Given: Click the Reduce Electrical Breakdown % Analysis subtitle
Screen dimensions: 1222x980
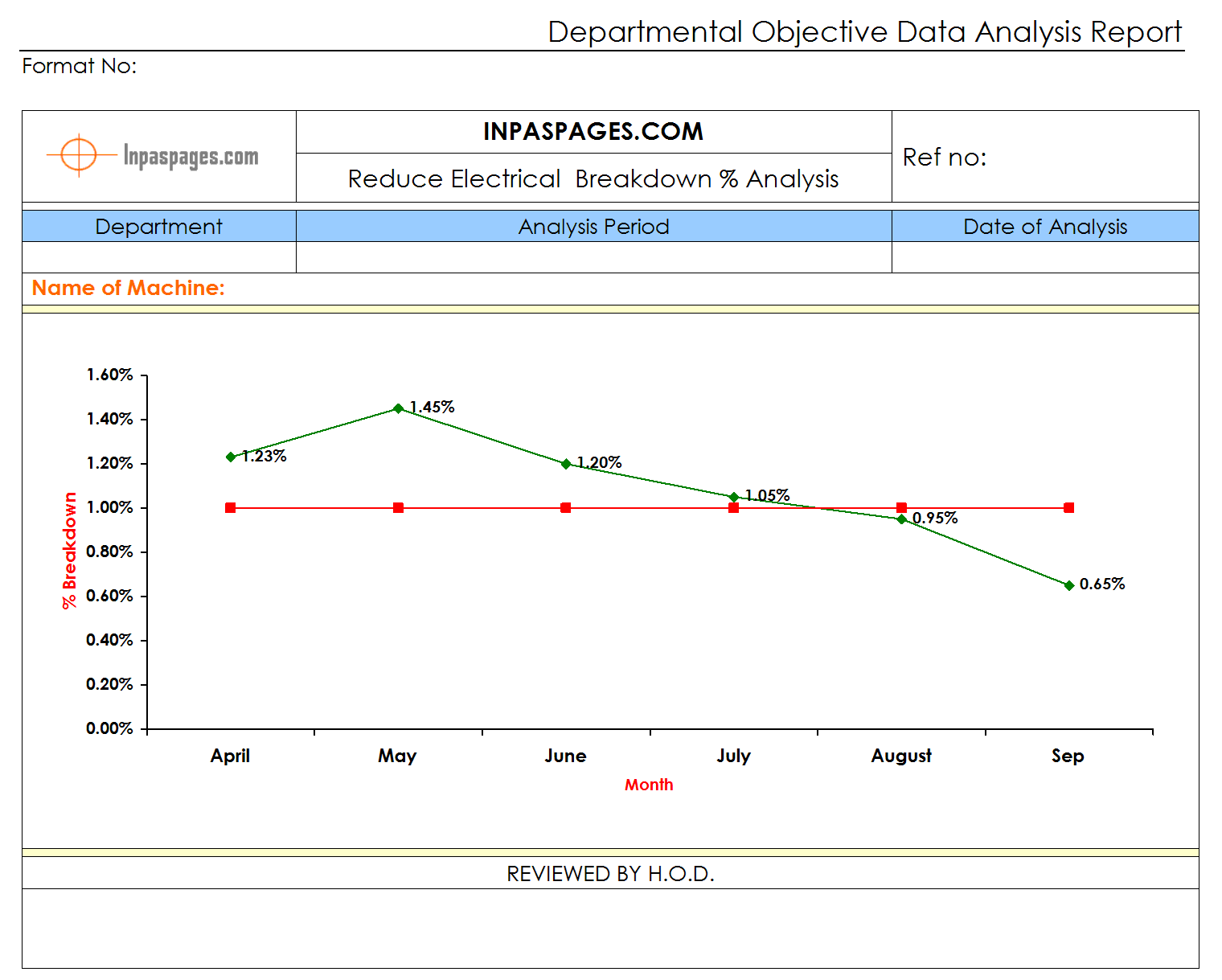Looking at the screenshot, I should point(593,178).
